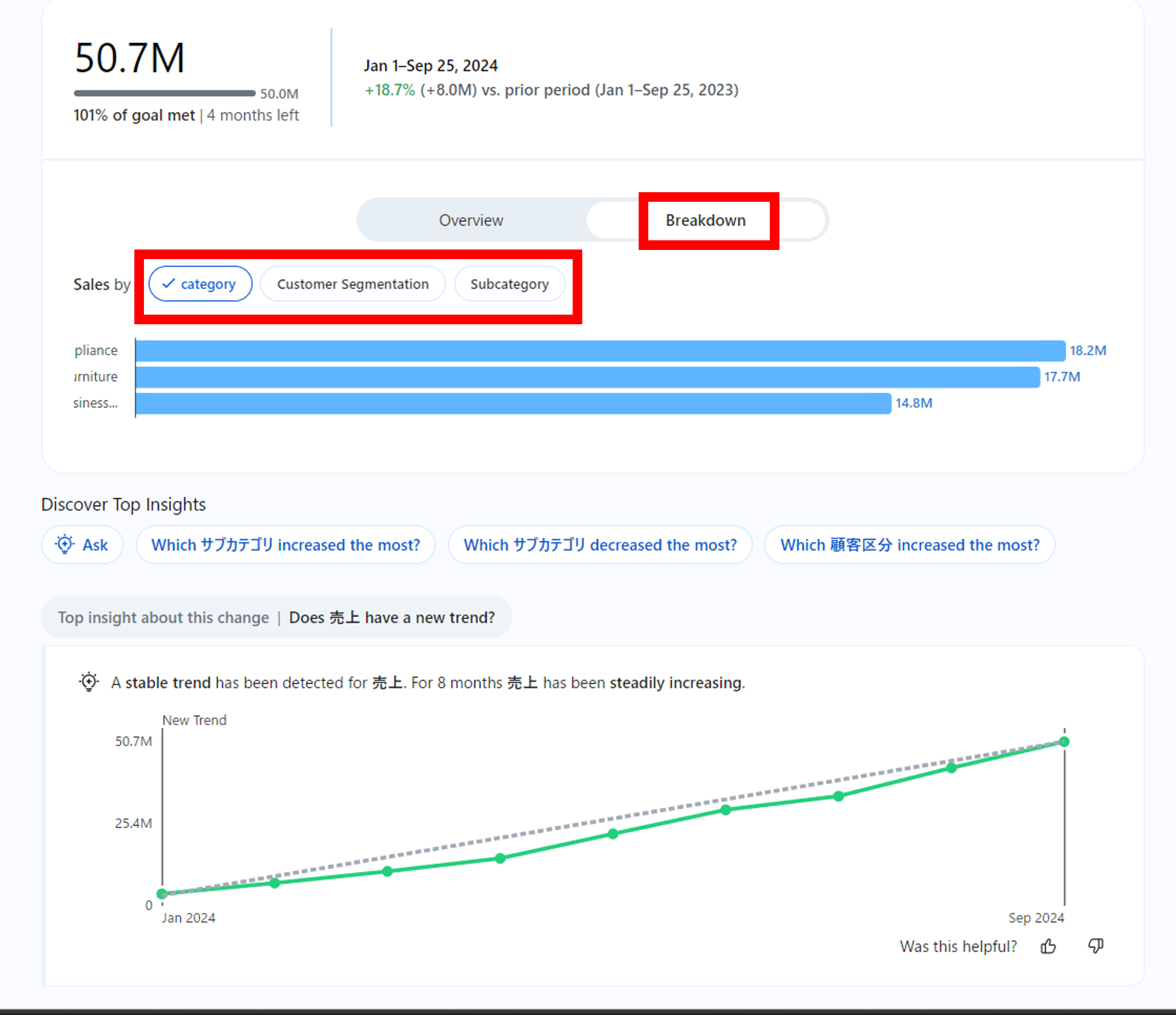Ask which サブカテゴリ decreased the most
This screenshot has height=1015, width=1176.
[600, 545]
